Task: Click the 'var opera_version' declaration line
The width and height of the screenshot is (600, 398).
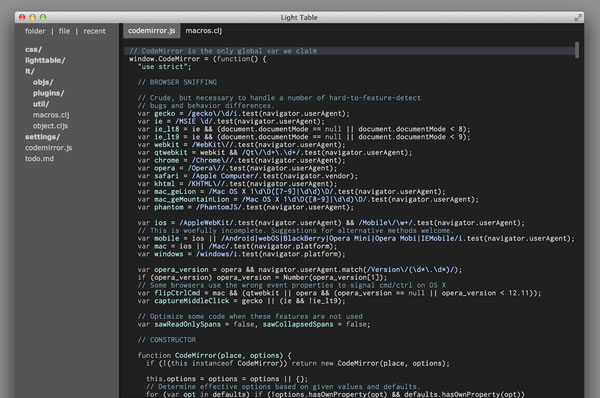Action: [300, 270]
